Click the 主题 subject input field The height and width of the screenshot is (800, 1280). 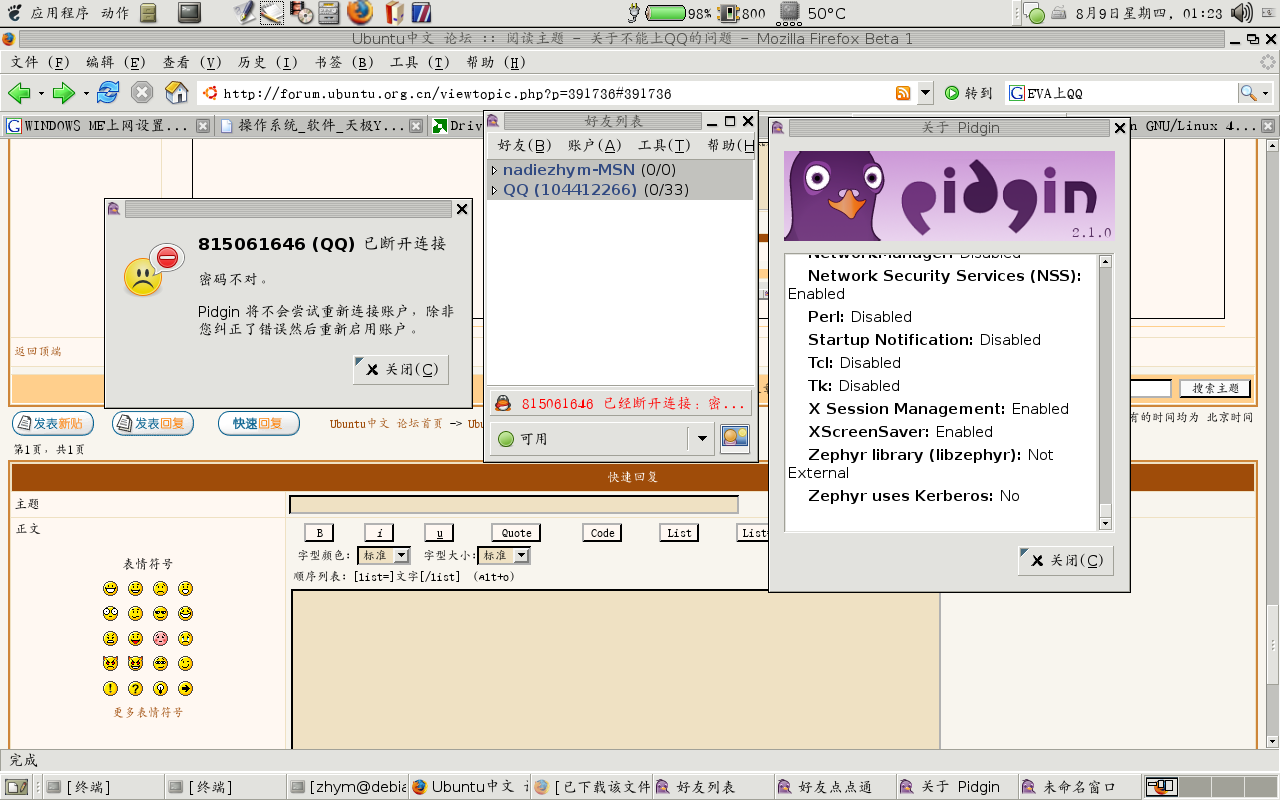click(x=514, y=505)
